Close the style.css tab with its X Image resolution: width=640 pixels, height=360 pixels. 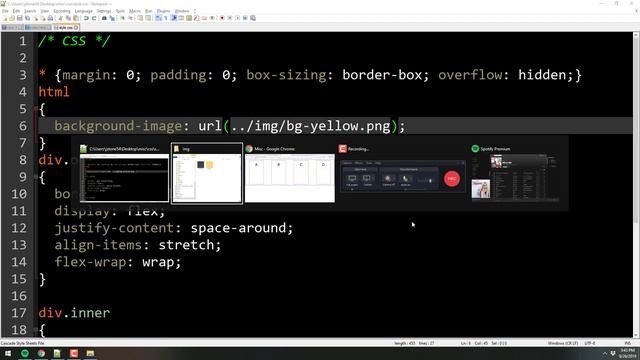click(76, 27)
